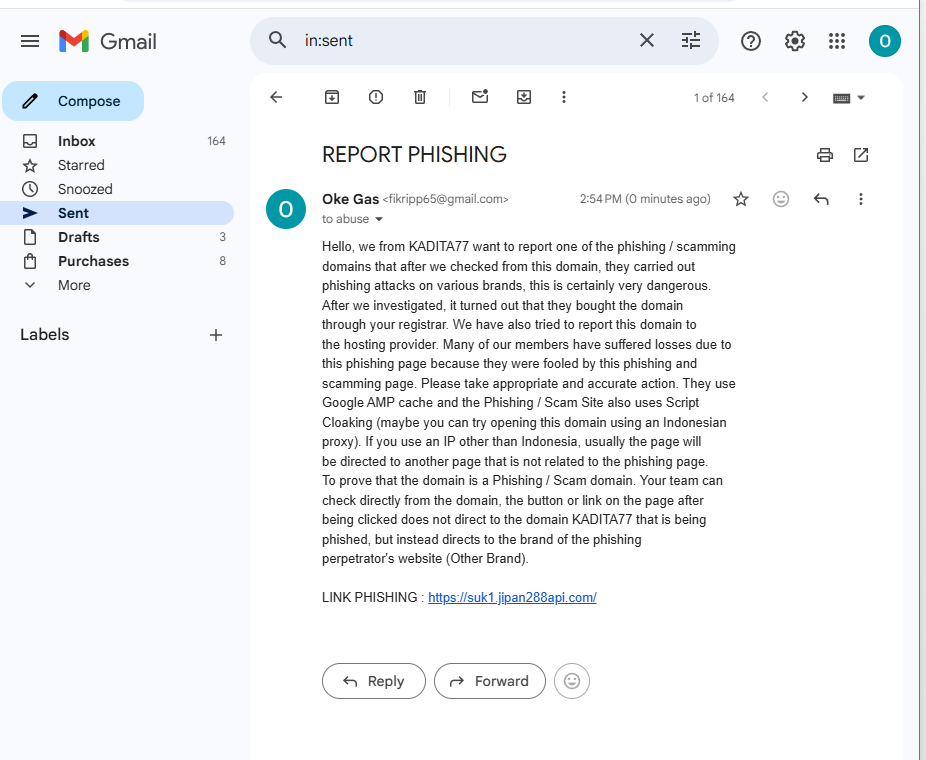Open email in new window
This screenshot has width=926, height=760.
click(861, 155)
